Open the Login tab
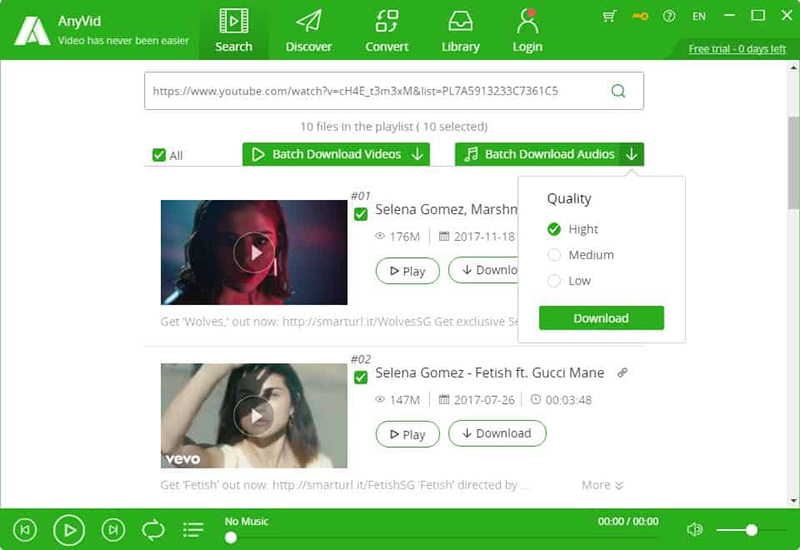The image size is (800, 550). click(527, 31)
